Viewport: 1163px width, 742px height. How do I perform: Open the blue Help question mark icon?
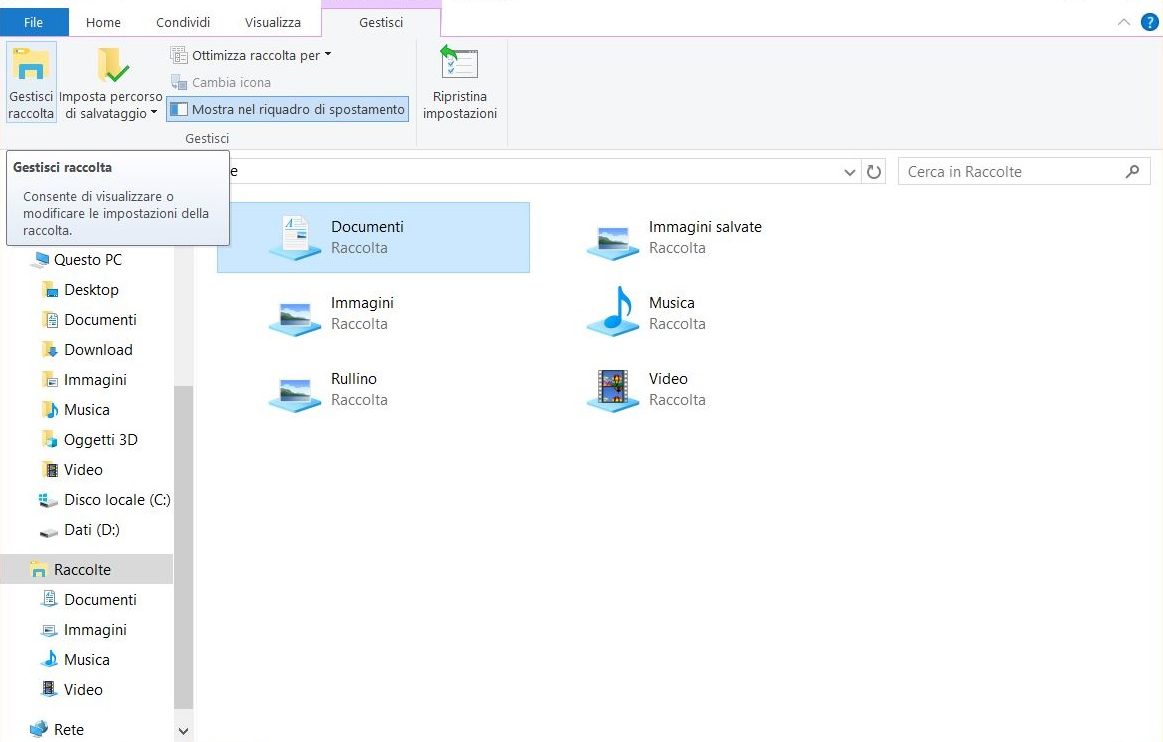(1149, 22)
